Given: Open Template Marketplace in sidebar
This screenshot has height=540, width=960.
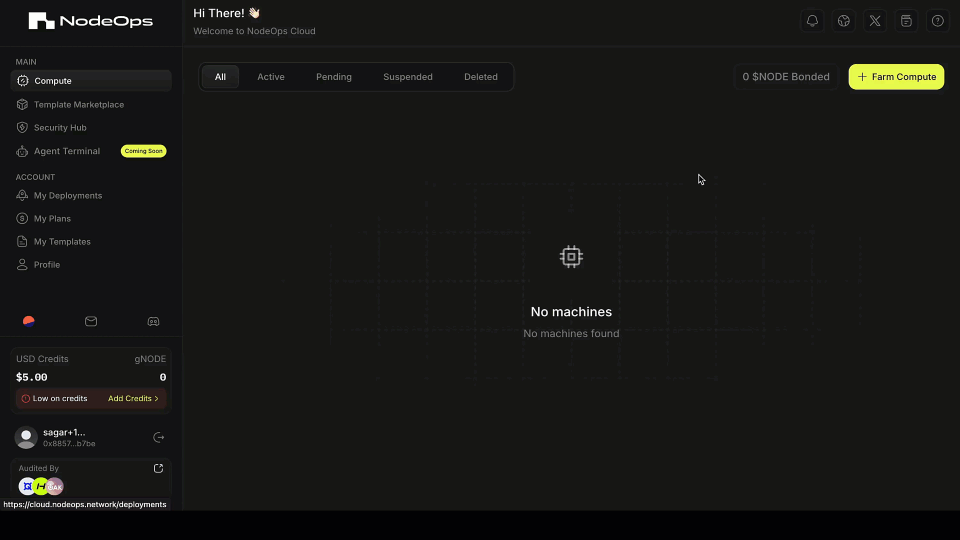Looking at the screenshot, I should [x=91, y=105].
